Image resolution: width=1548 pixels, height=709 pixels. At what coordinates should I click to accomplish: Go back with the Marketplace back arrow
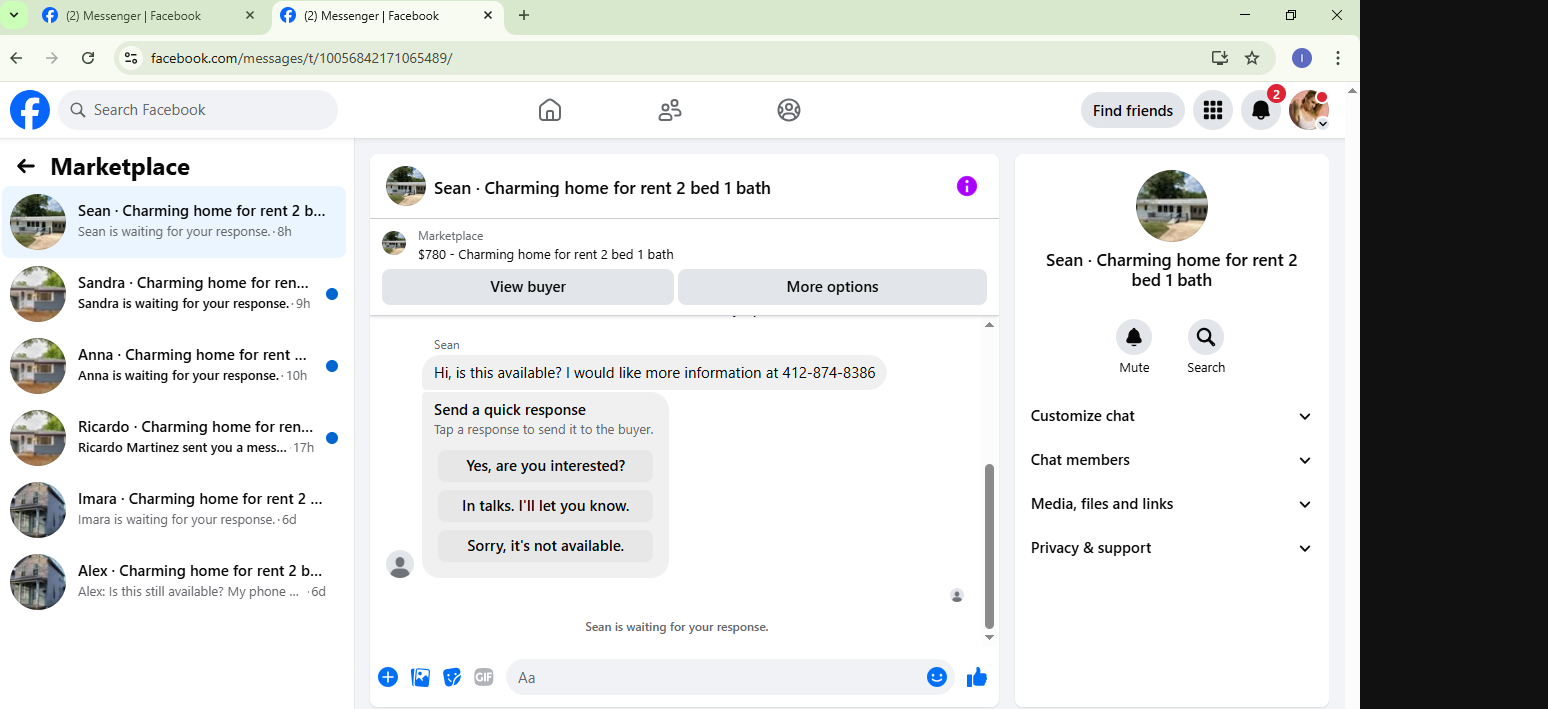26,167
